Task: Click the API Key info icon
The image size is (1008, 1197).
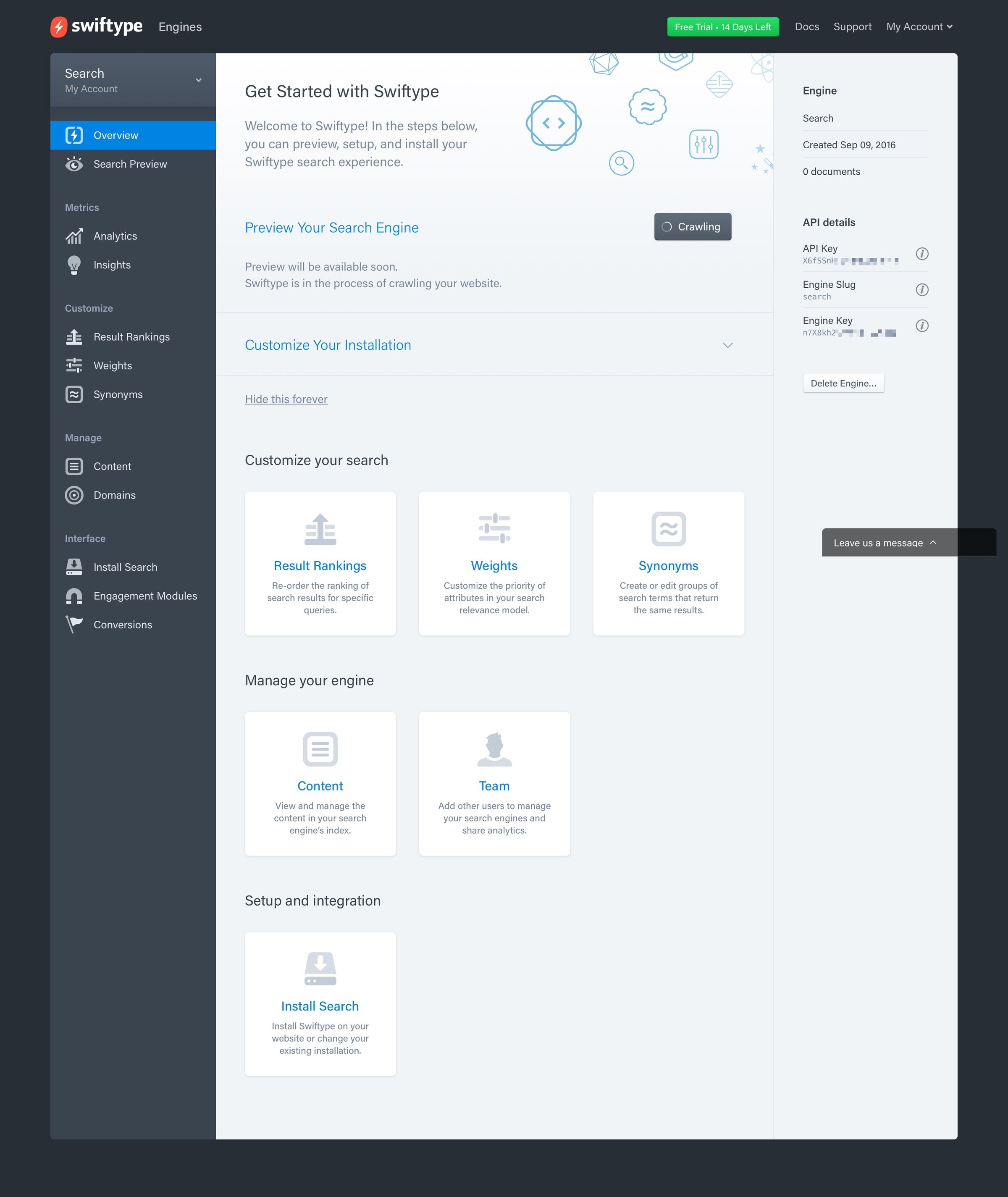Action: [x=922, y=254]
